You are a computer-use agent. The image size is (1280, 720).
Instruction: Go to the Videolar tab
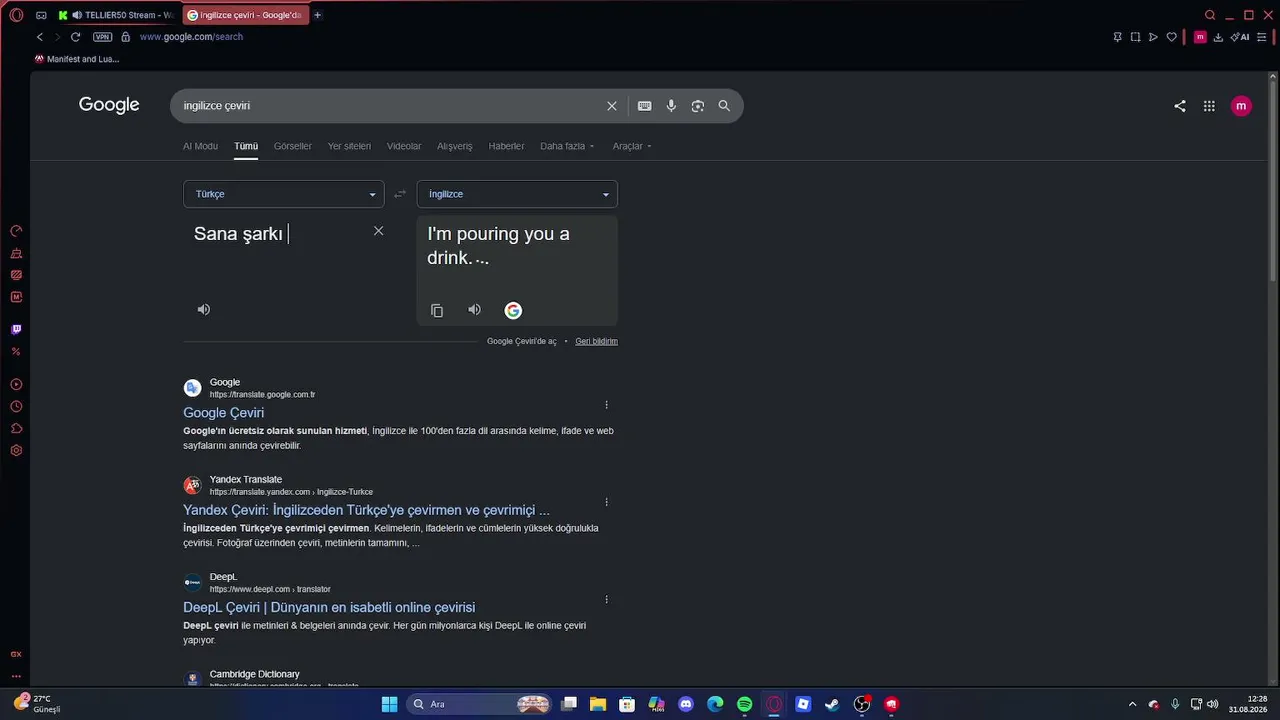coord(404,146)
